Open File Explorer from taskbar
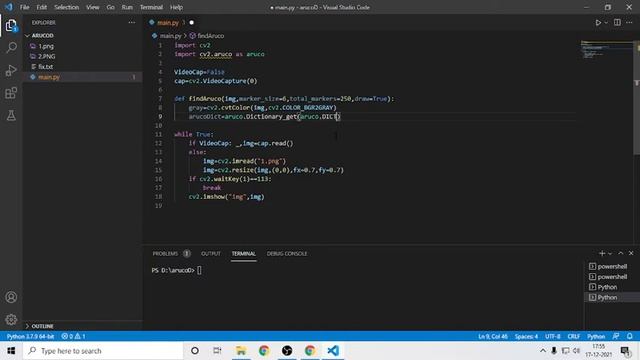 [241, 351]
